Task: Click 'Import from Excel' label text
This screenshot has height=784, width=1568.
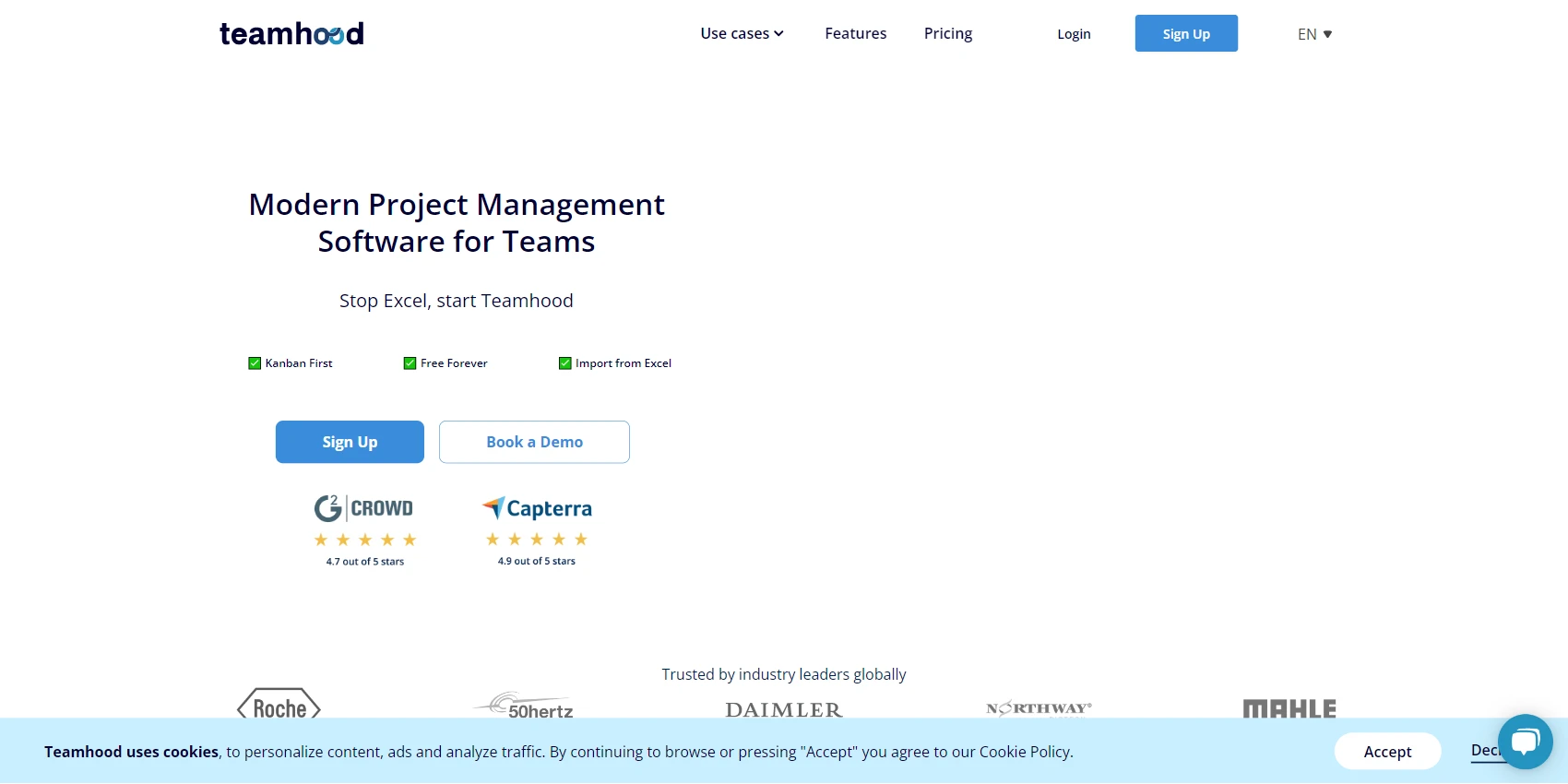Action: point(624,363)
